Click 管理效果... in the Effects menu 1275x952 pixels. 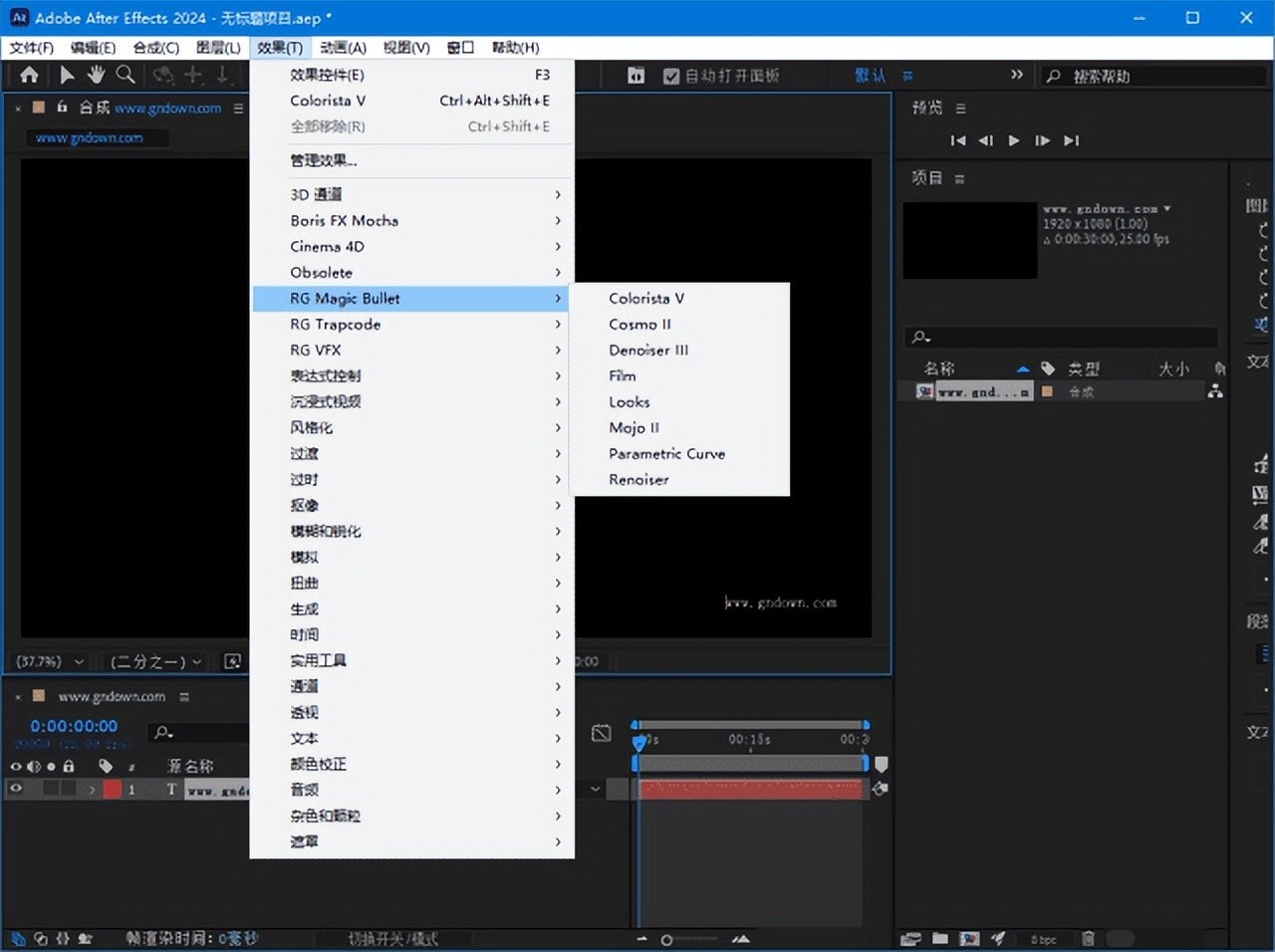click(x=324, y=160)
